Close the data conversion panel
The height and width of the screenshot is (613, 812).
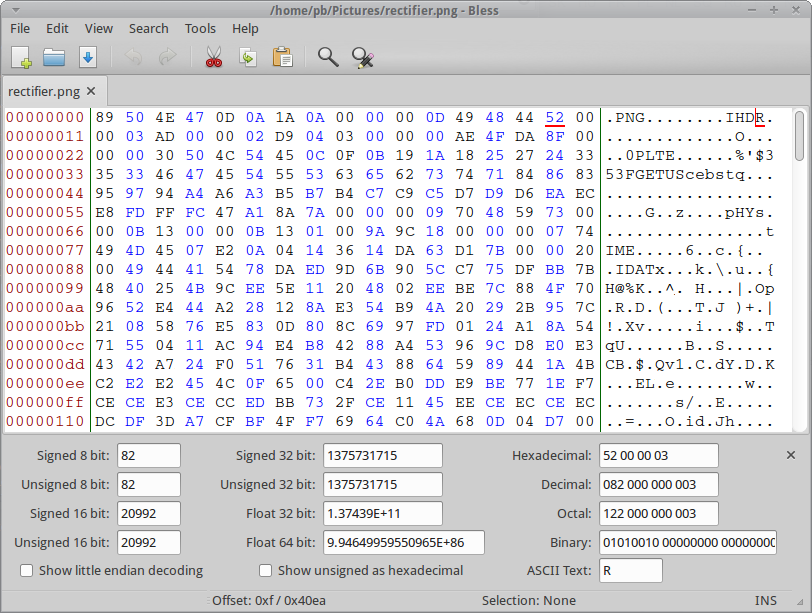click(x=791, y=456)
